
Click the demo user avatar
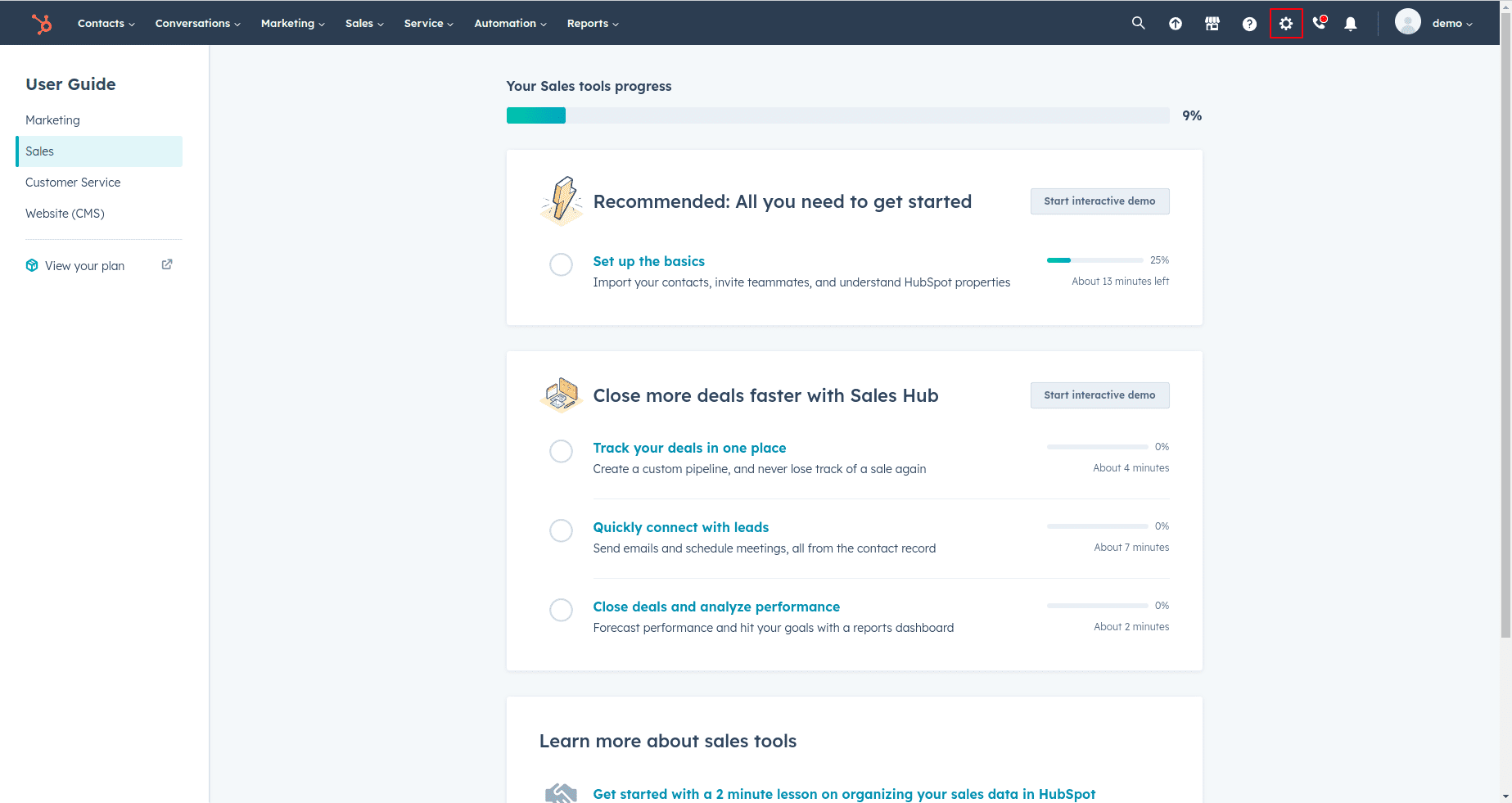click(x=1407, y=22)
